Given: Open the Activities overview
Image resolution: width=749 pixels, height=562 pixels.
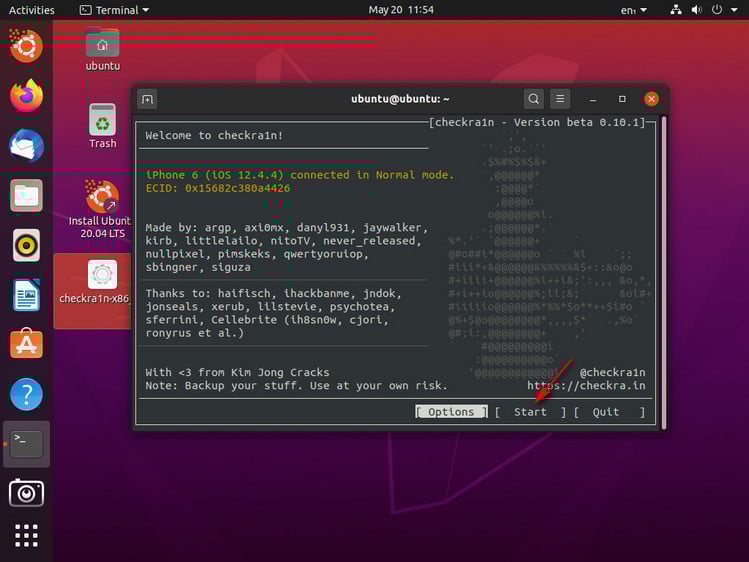Looking at the screenshot, I should [x=32, y=10].
